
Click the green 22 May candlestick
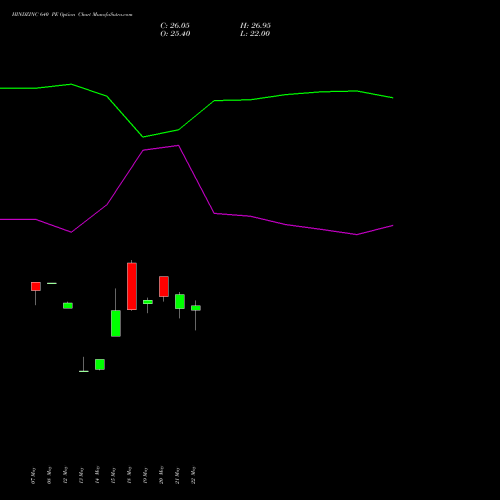(x=196, y=308)
